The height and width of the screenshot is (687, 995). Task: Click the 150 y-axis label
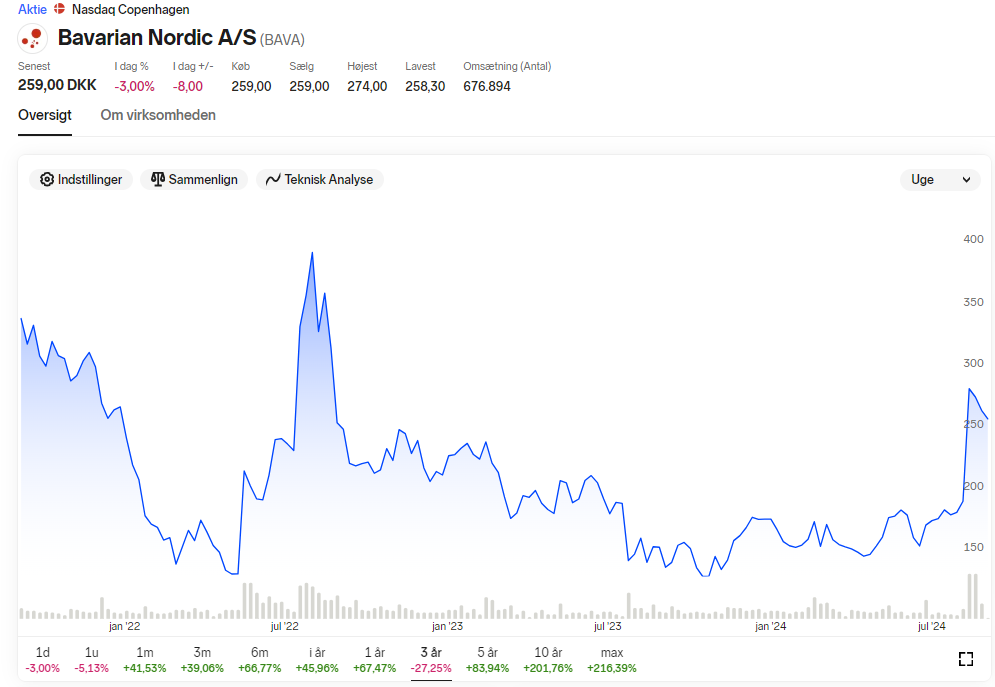973,547
